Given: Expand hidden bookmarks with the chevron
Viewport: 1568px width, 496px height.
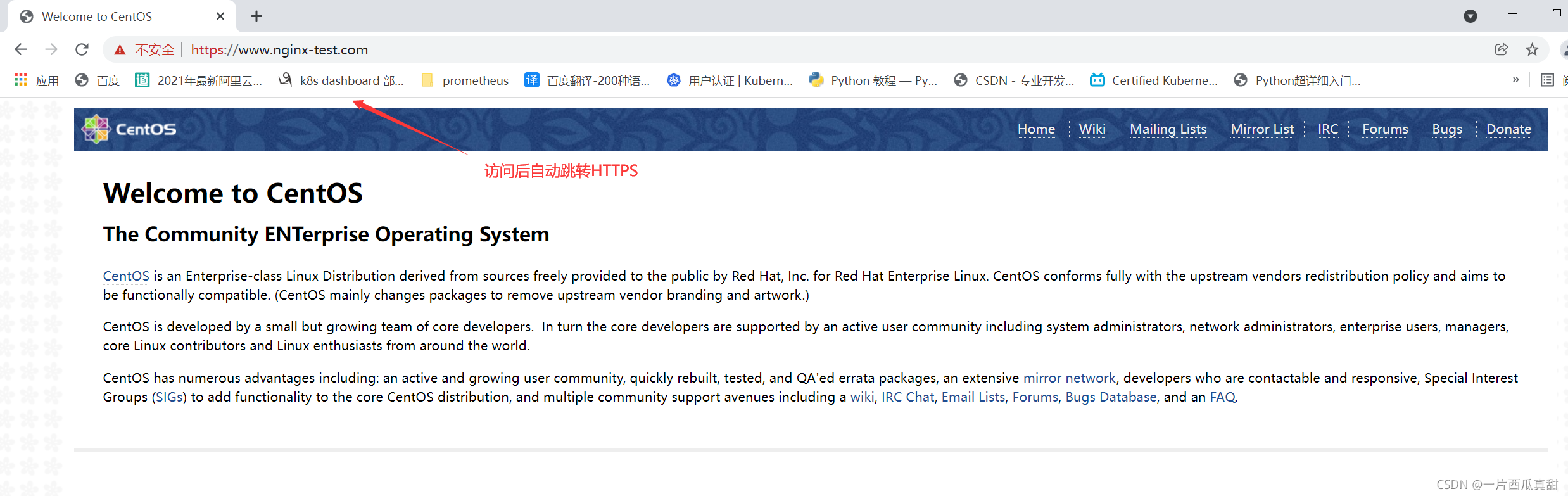Looking at the screenshot, I should tap(1515, 80).
